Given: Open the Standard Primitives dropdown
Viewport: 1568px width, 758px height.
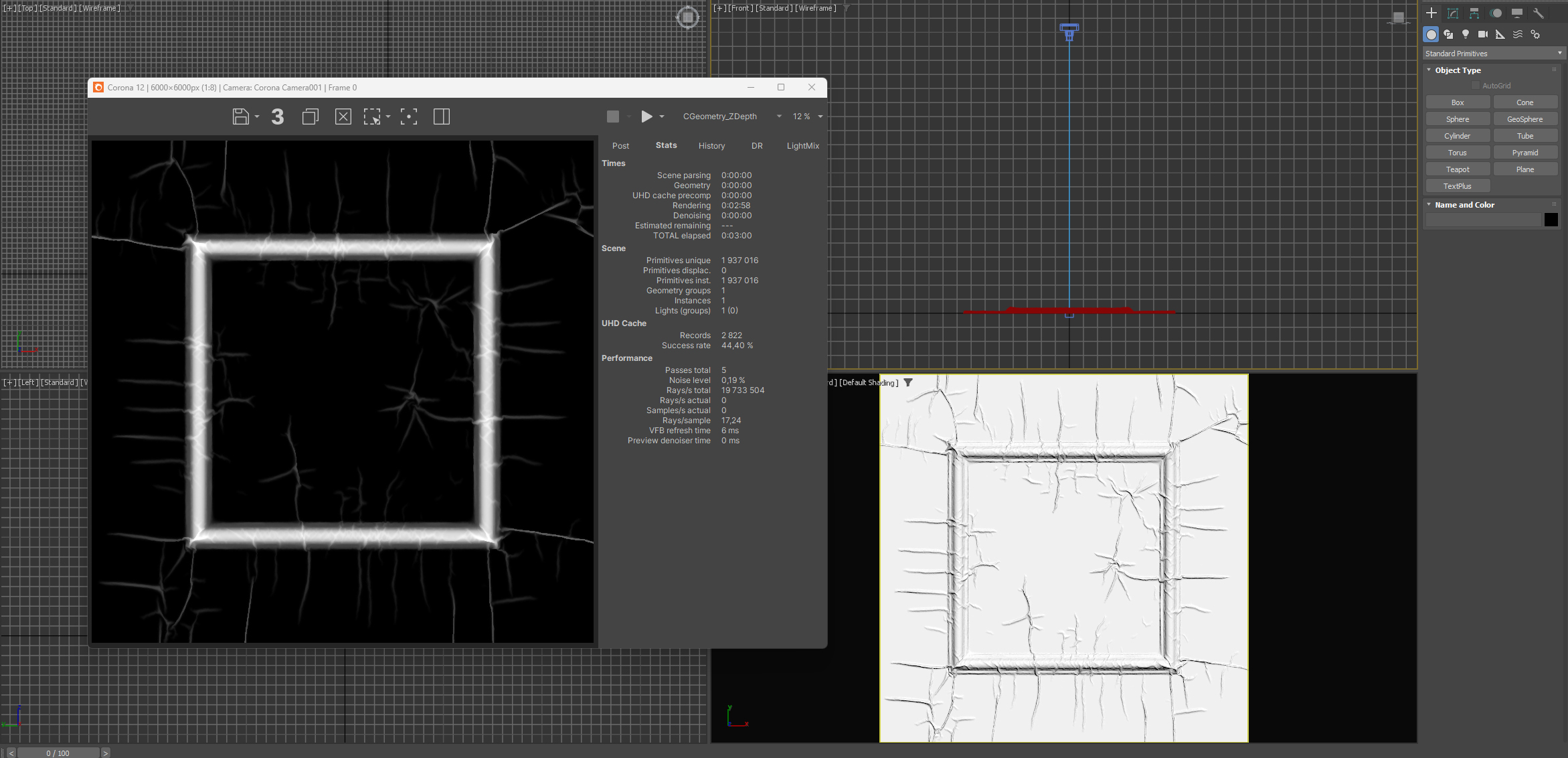Looking at the screenshot, I should pos(1493,54).
